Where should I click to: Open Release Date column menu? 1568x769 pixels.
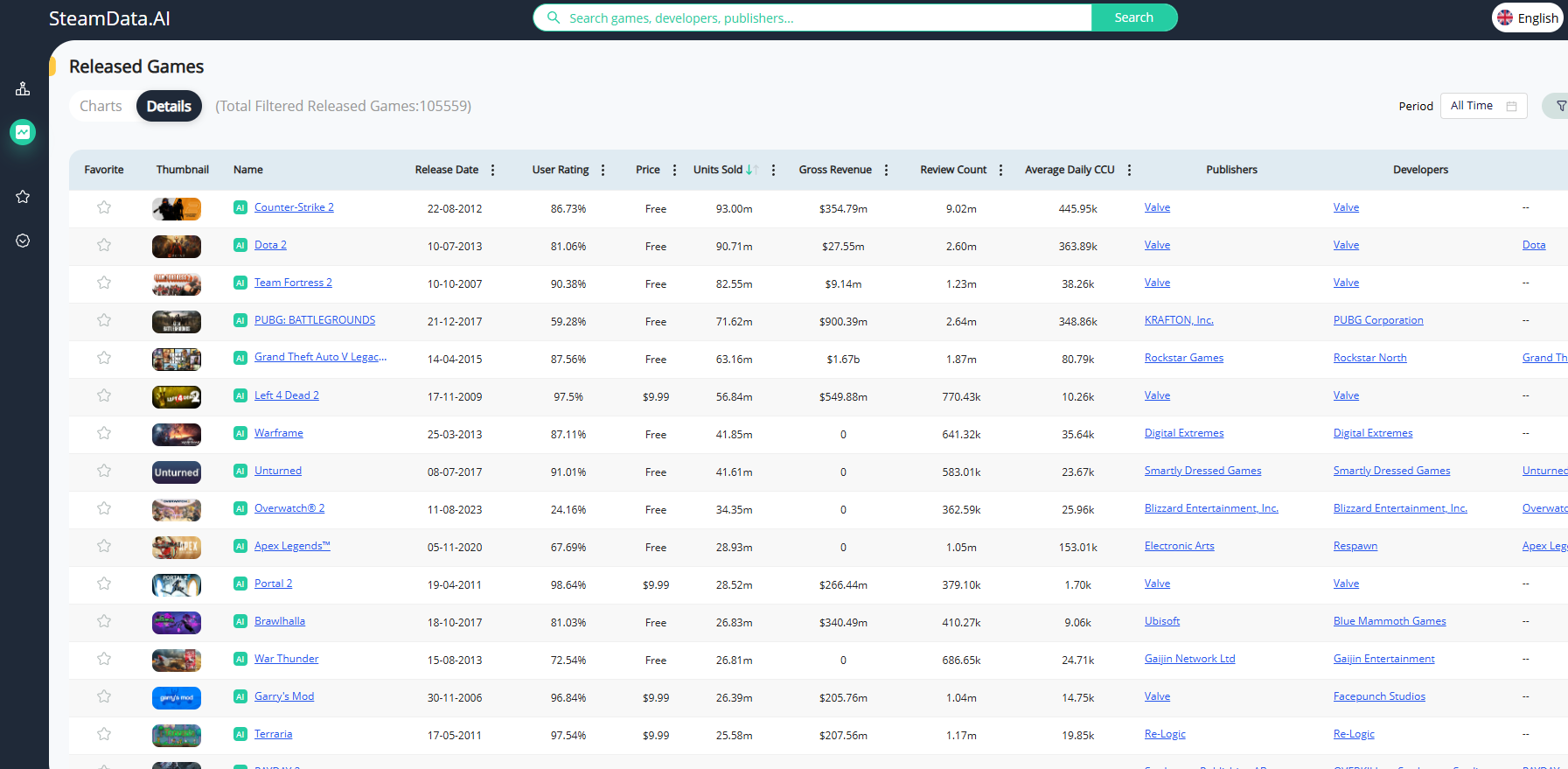[492, 170]
